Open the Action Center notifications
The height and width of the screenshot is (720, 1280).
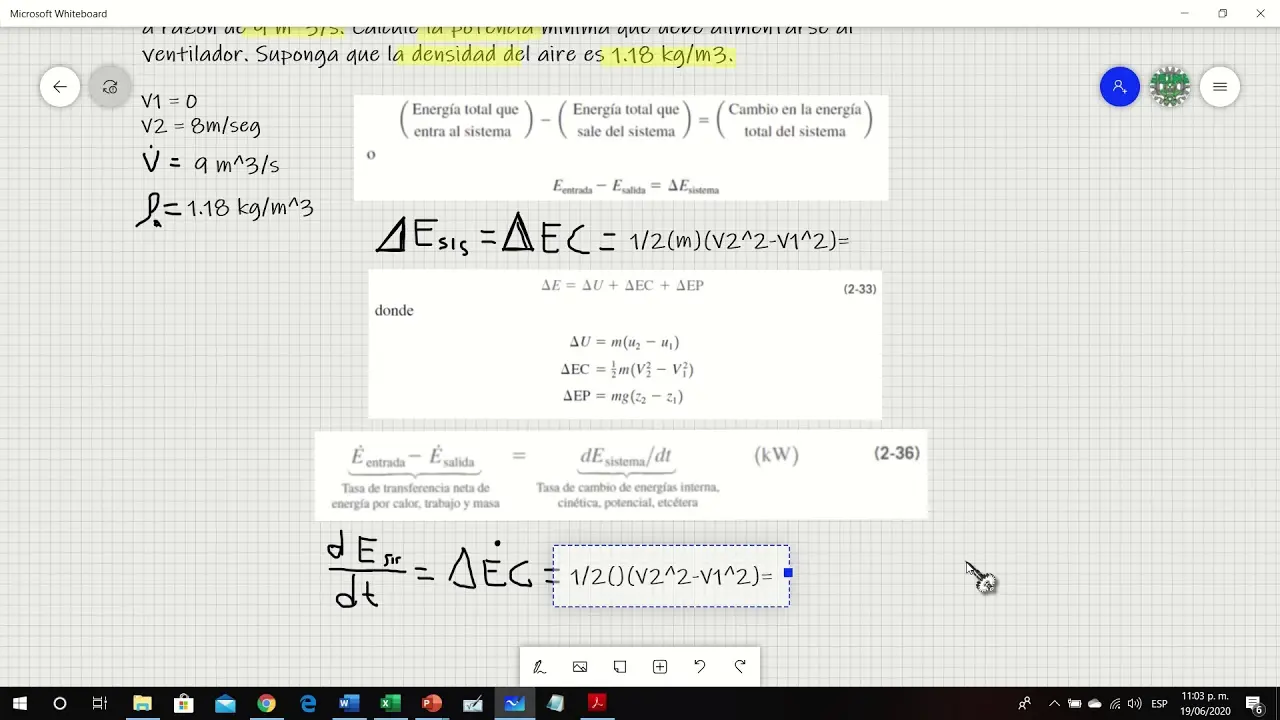coord(1254,704)
